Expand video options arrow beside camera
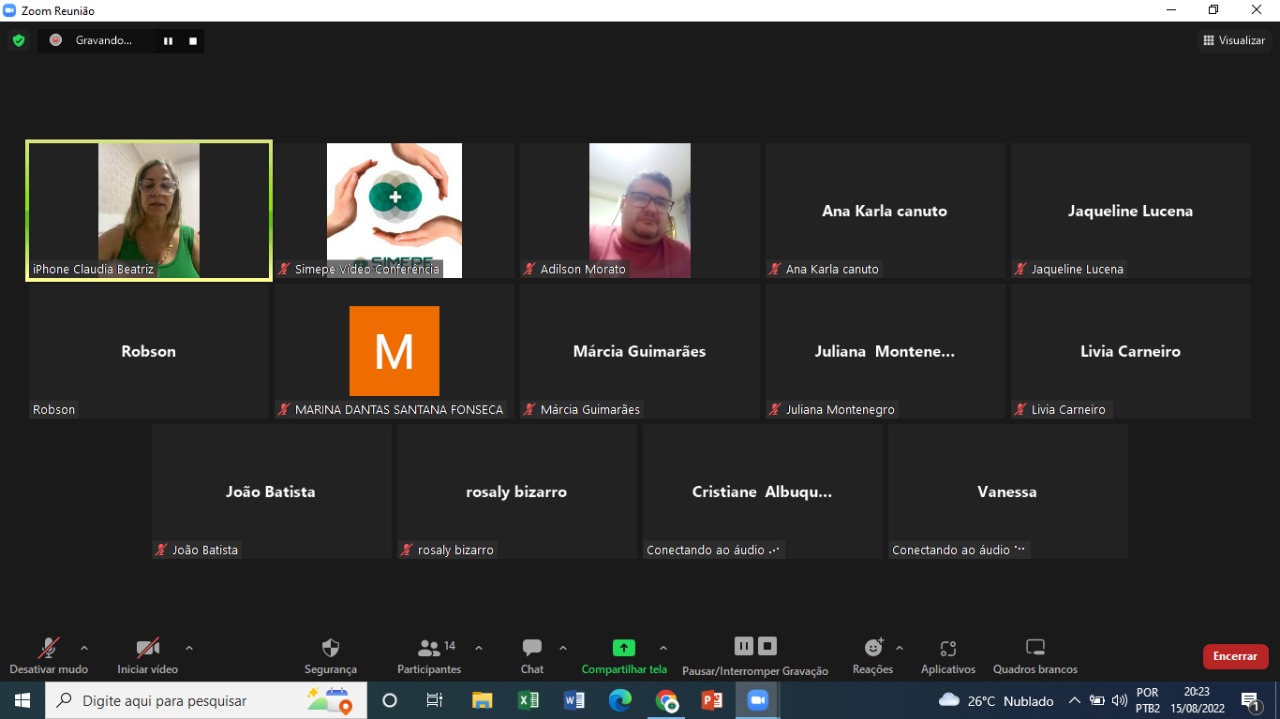The width and height of the screenshot is (1280, 719). pos(189,648)
